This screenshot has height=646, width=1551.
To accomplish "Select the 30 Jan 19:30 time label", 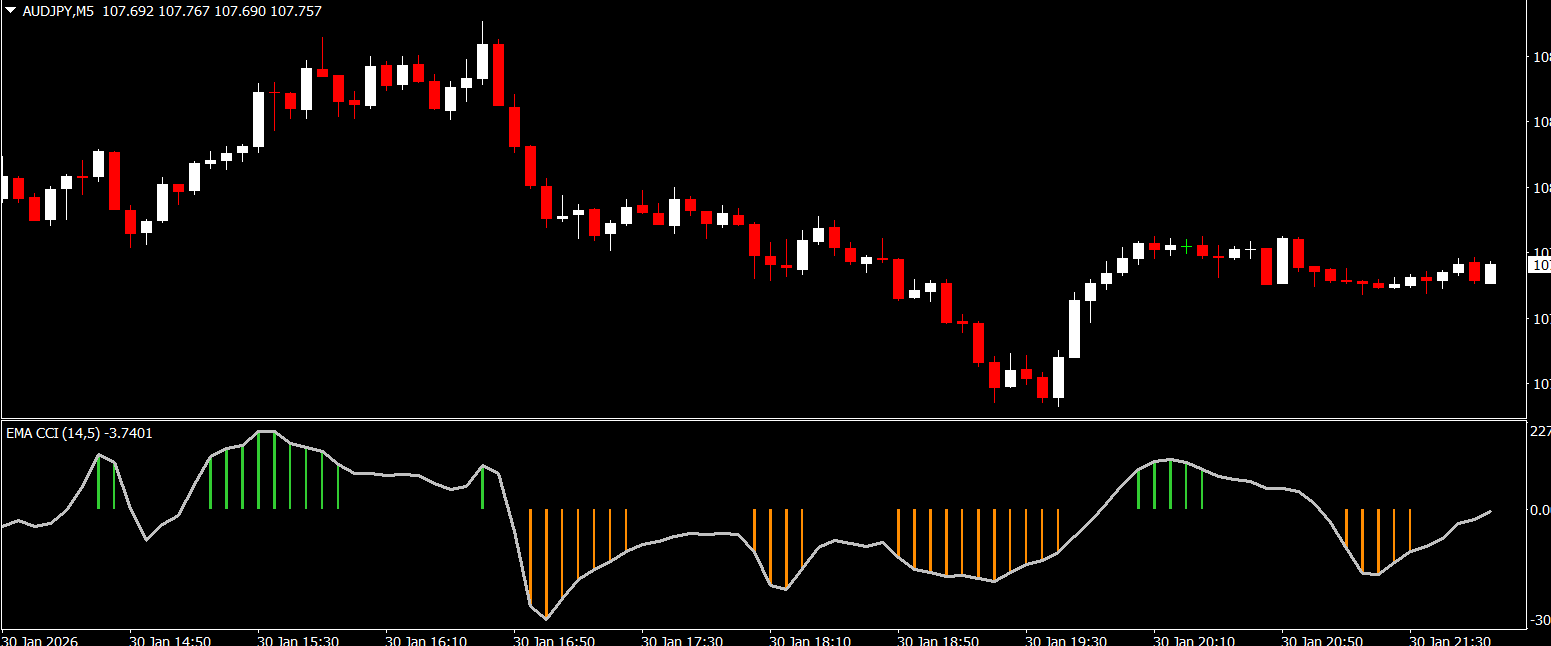I will coord(1066,639).
